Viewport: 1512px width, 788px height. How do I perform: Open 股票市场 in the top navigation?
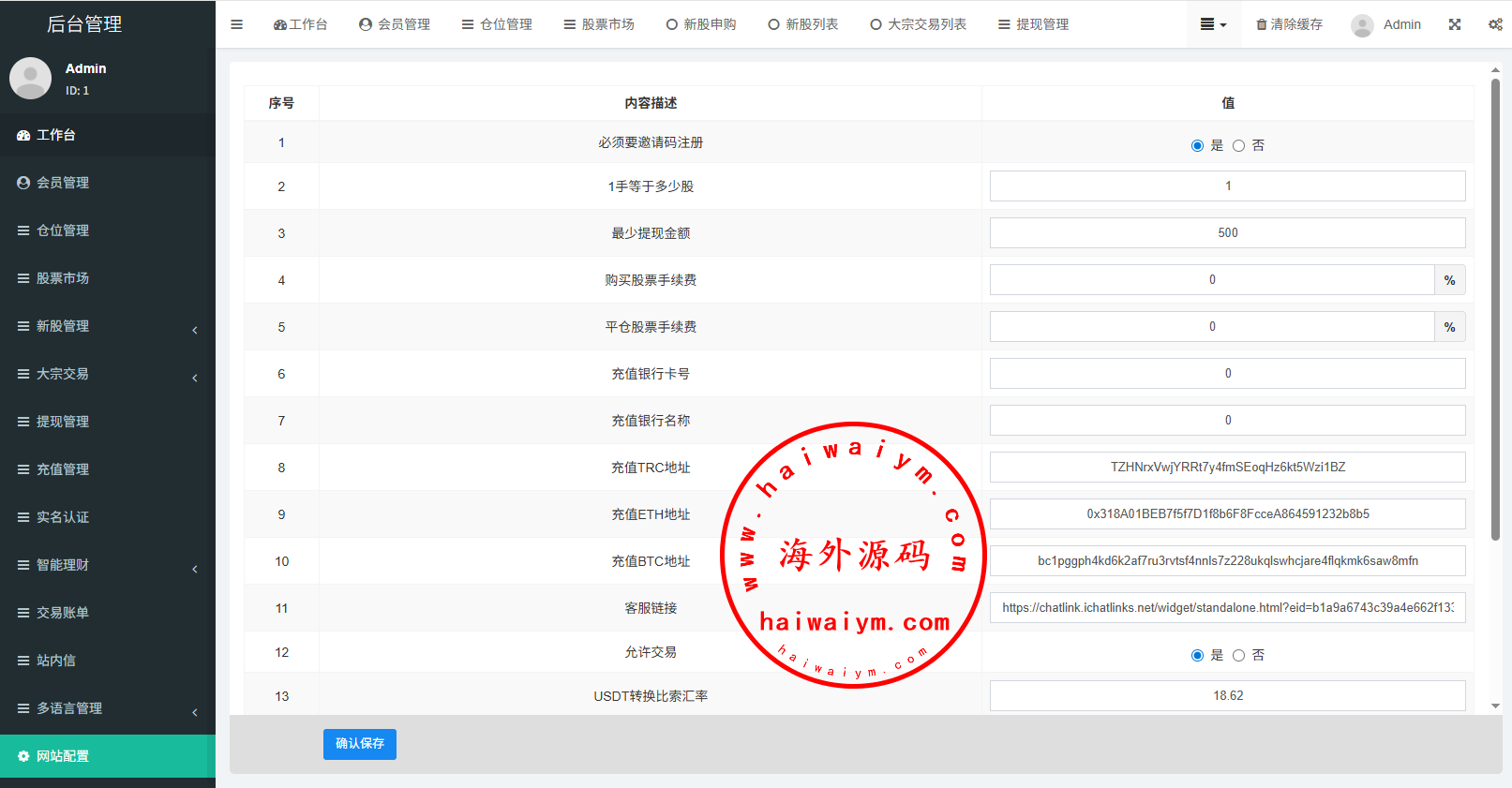click(x=599, y=24)
